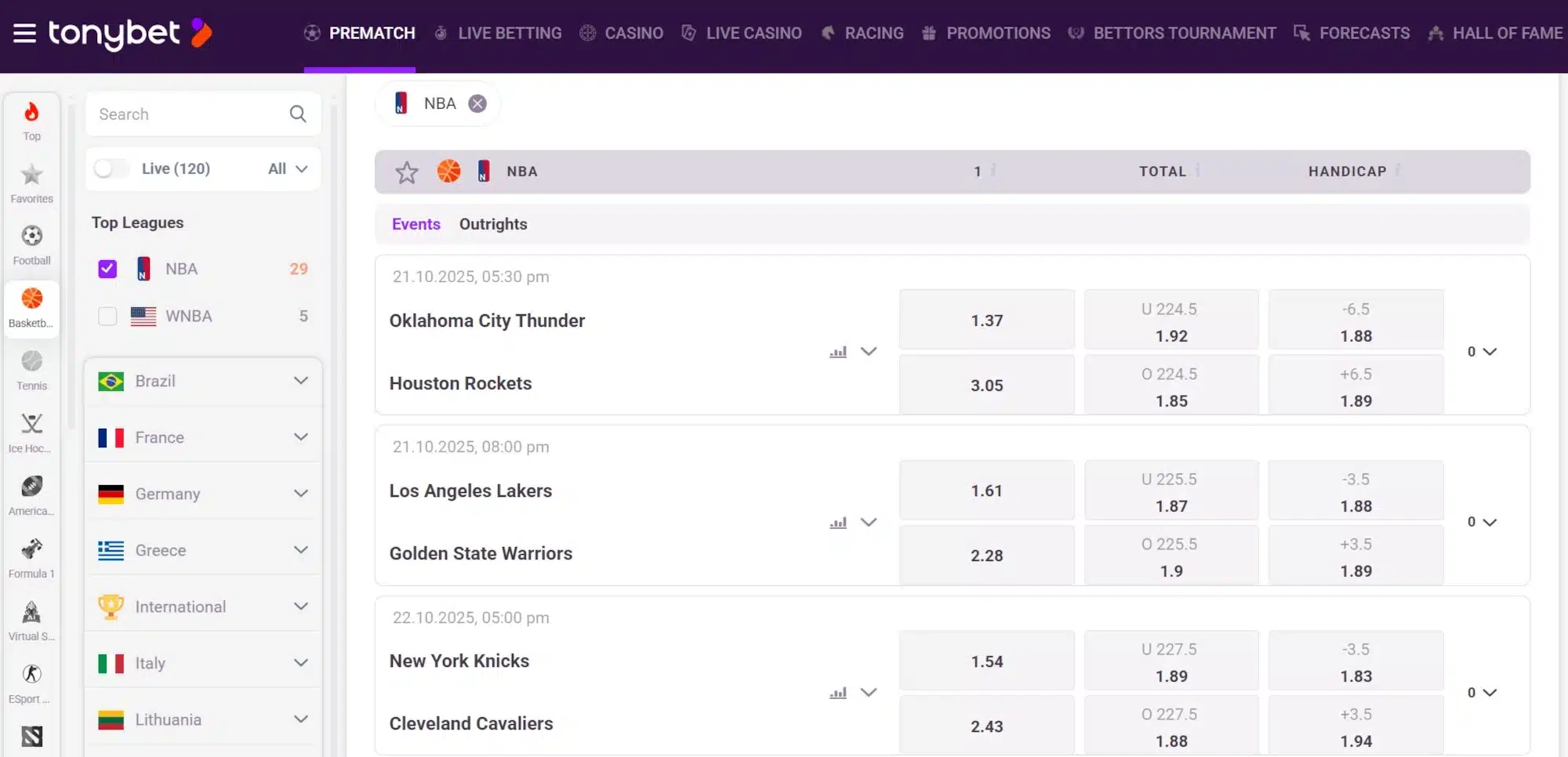Open Favorites star in sidebar
Screen dimensions: 1568x757
[31, 183]
